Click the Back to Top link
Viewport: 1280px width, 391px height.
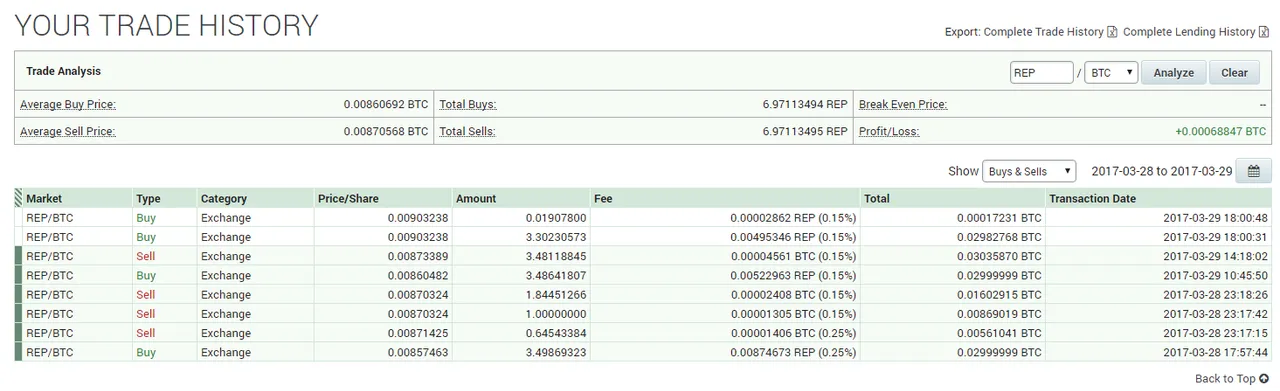point(1225,379)
